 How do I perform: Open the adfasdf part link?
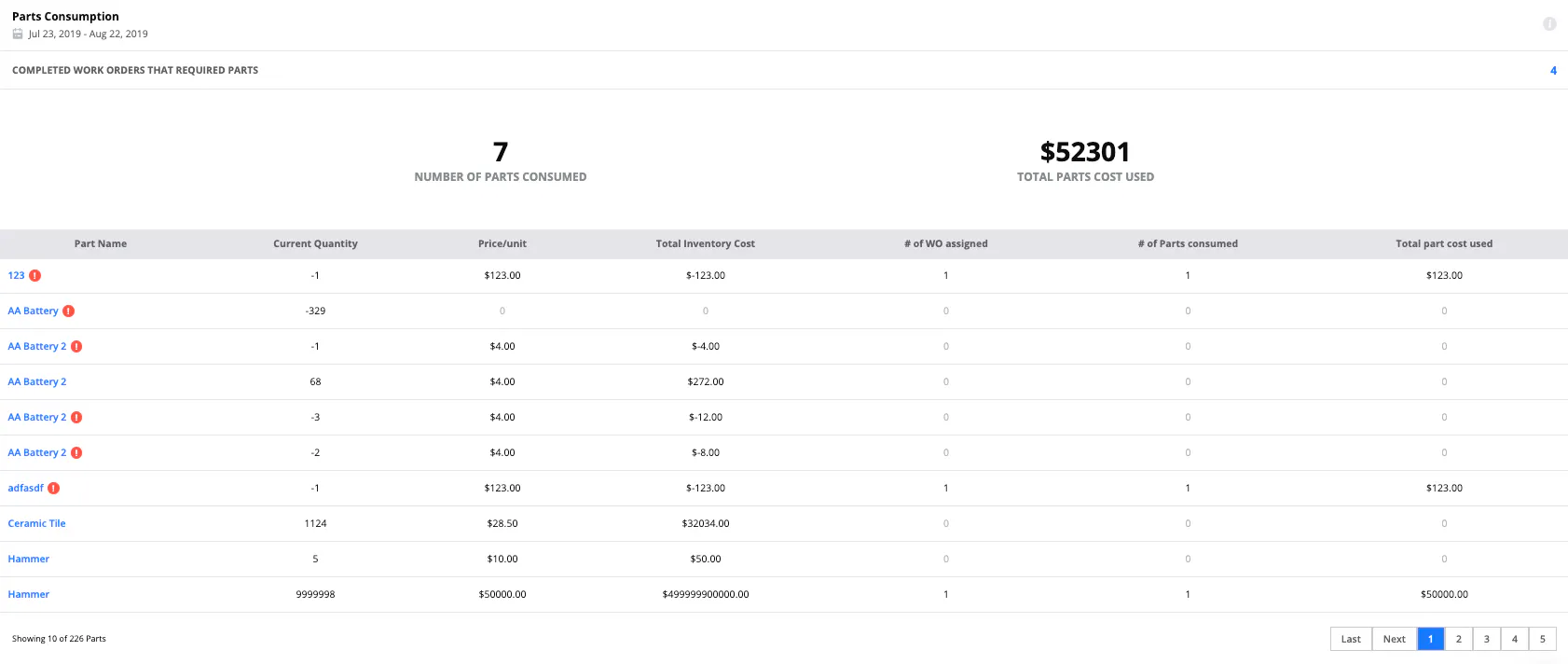26,488
